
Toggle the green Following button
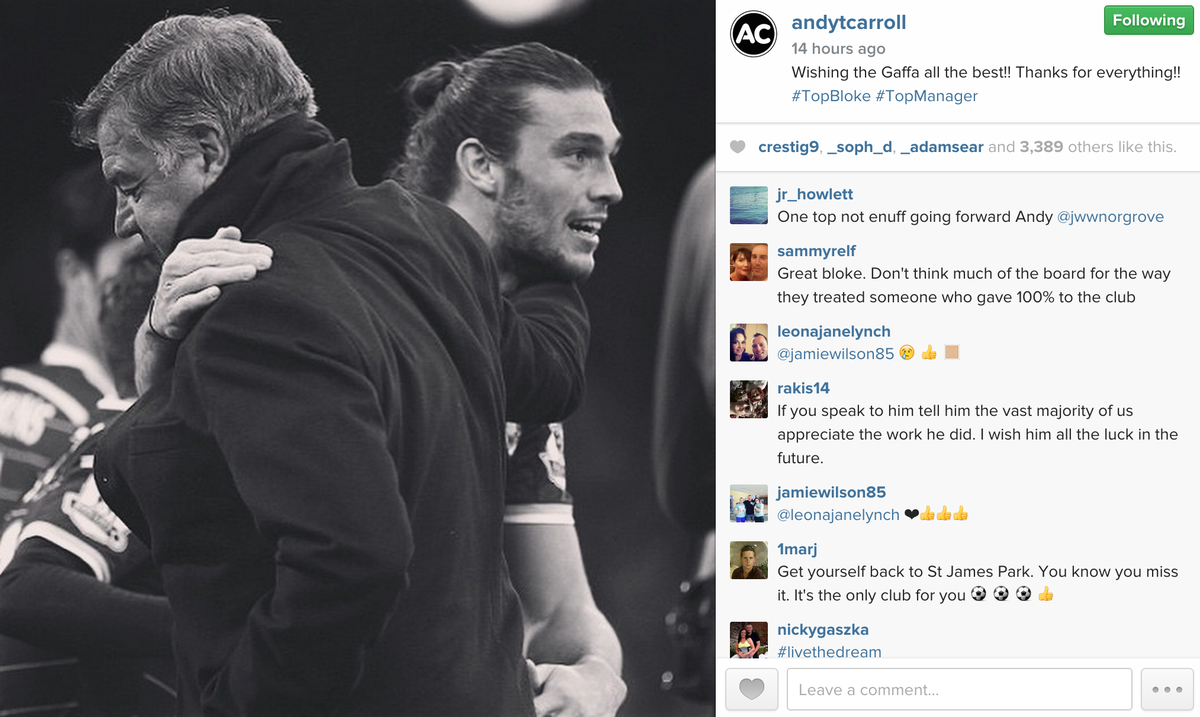pyautogui.click(x=1148, y=21)
